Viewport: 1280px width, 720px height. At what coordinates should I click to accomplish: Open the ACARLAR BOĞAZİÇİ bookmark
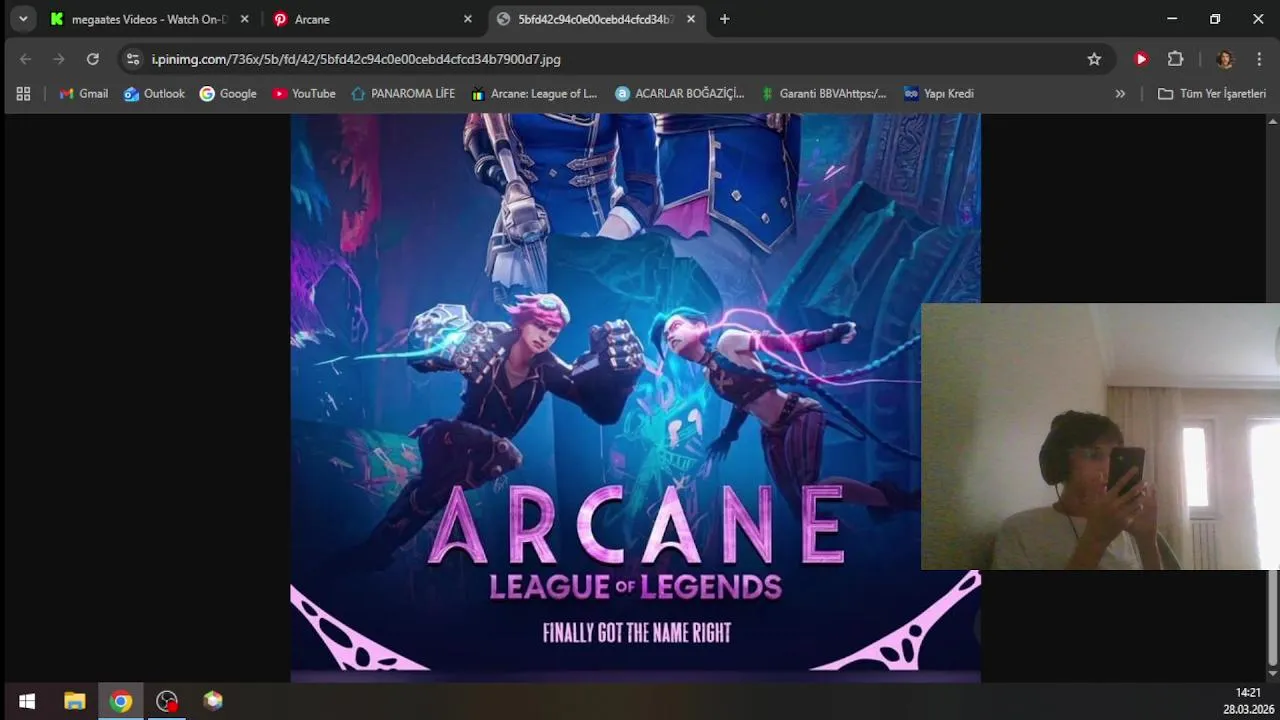tap(680, 93)
